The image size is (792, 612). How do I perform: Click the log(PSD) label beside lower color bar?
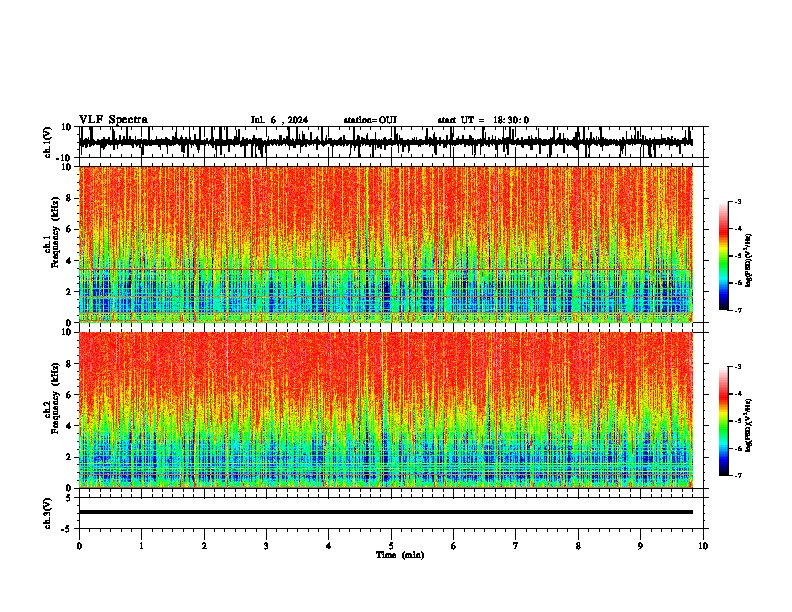(749, 425)
